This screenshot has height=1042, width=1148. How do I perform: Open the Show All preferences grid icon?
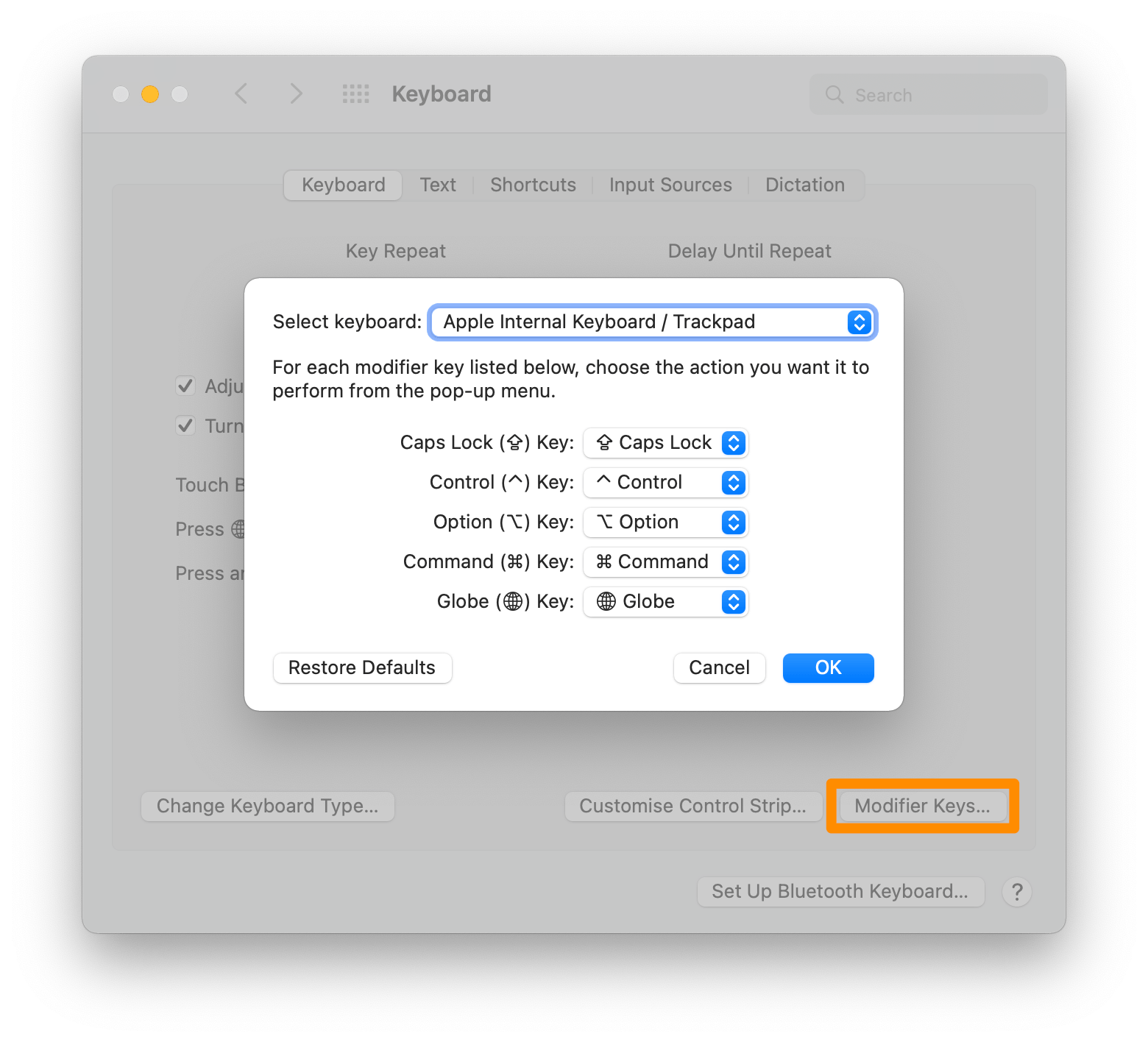point(355,93)
